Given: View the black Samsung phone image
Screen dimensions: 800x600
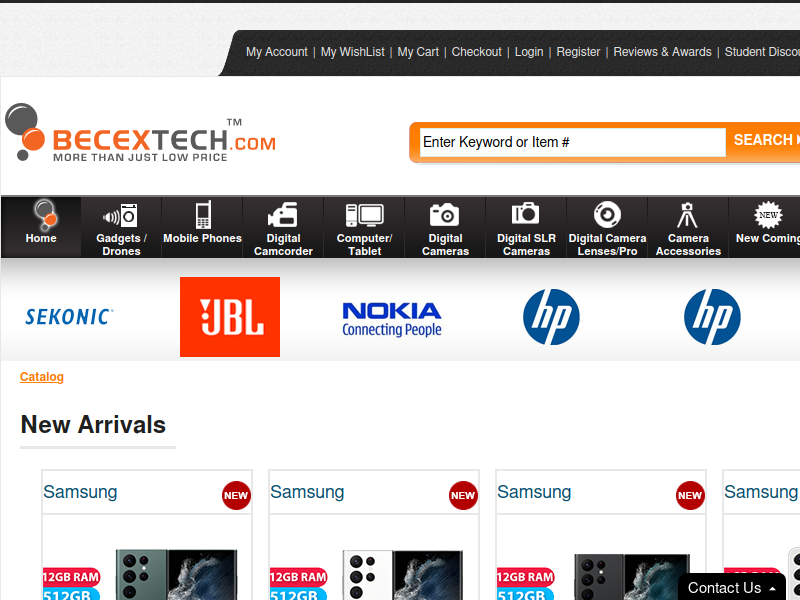Looking at the screenshot, I should pyautogui.click(x=632, y=577).
